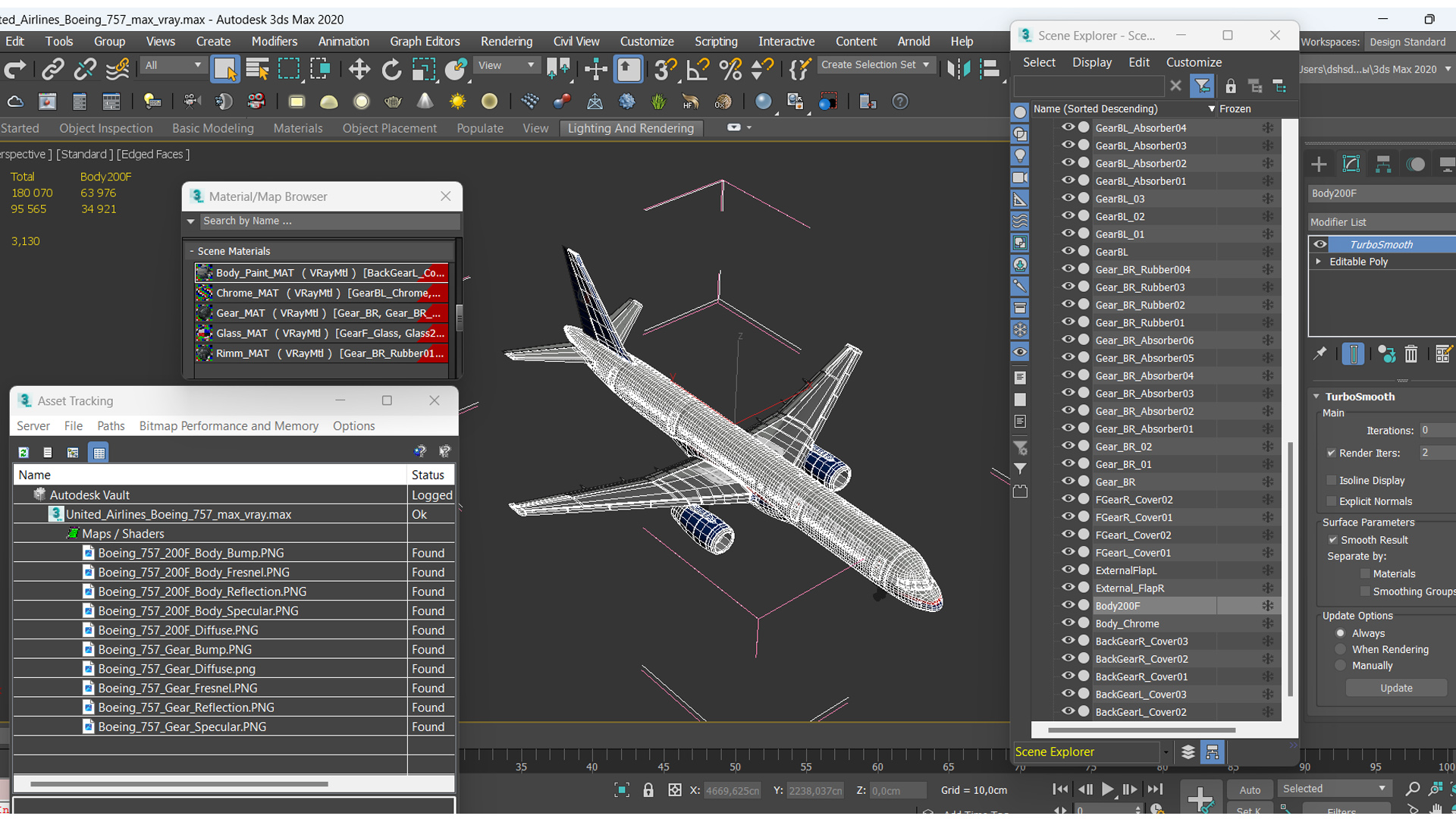Image resolution: width=1456 pixels, height=819 pixels.
Task: Enable Explicit Normals checkbox
Action: (x=1331, y=501)
